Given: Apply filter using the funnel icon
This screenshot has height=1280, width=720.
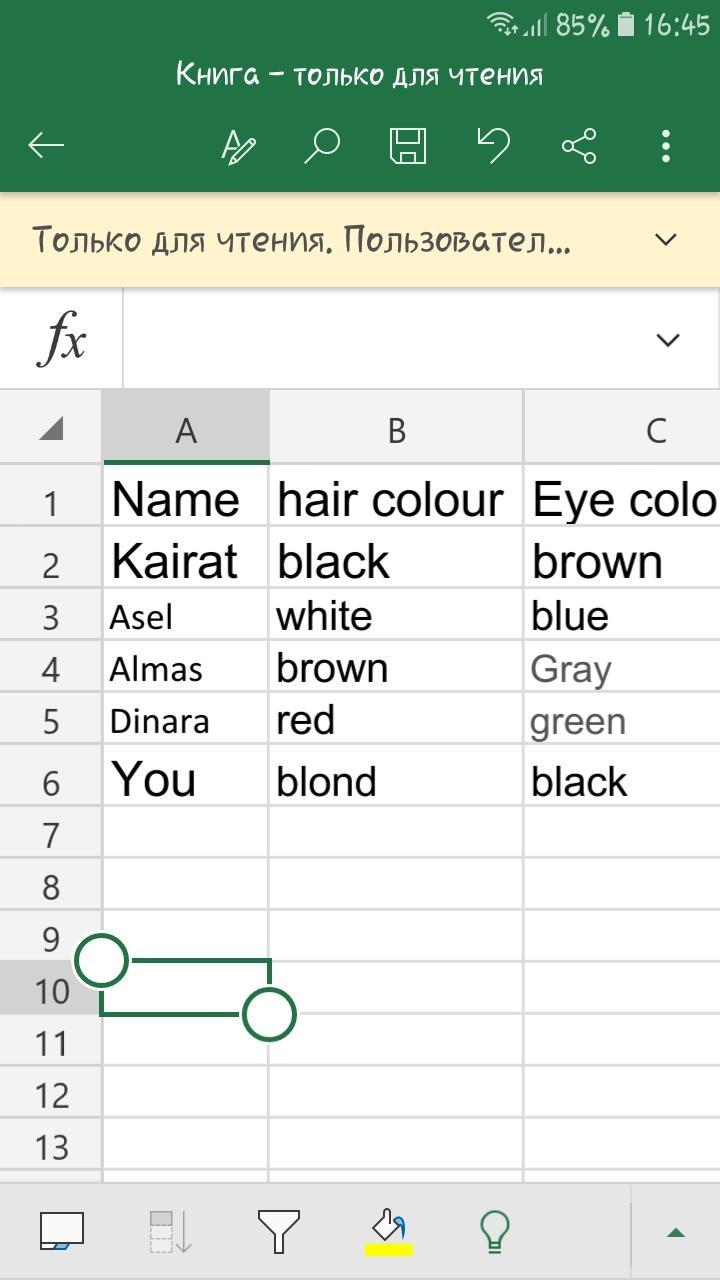Looking at the screenshot, I should [278, 1231].
